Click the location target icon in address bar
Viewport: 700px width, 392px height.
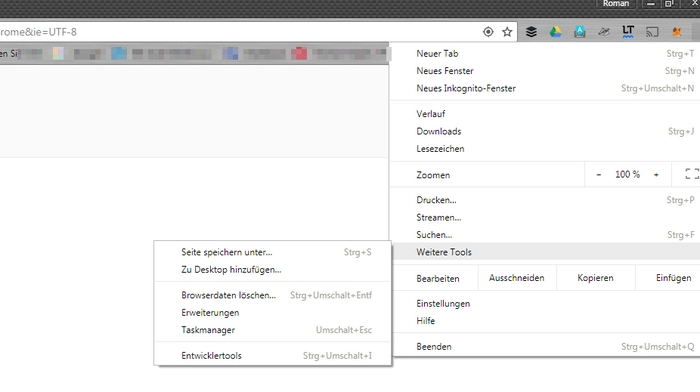pos(488,32)
